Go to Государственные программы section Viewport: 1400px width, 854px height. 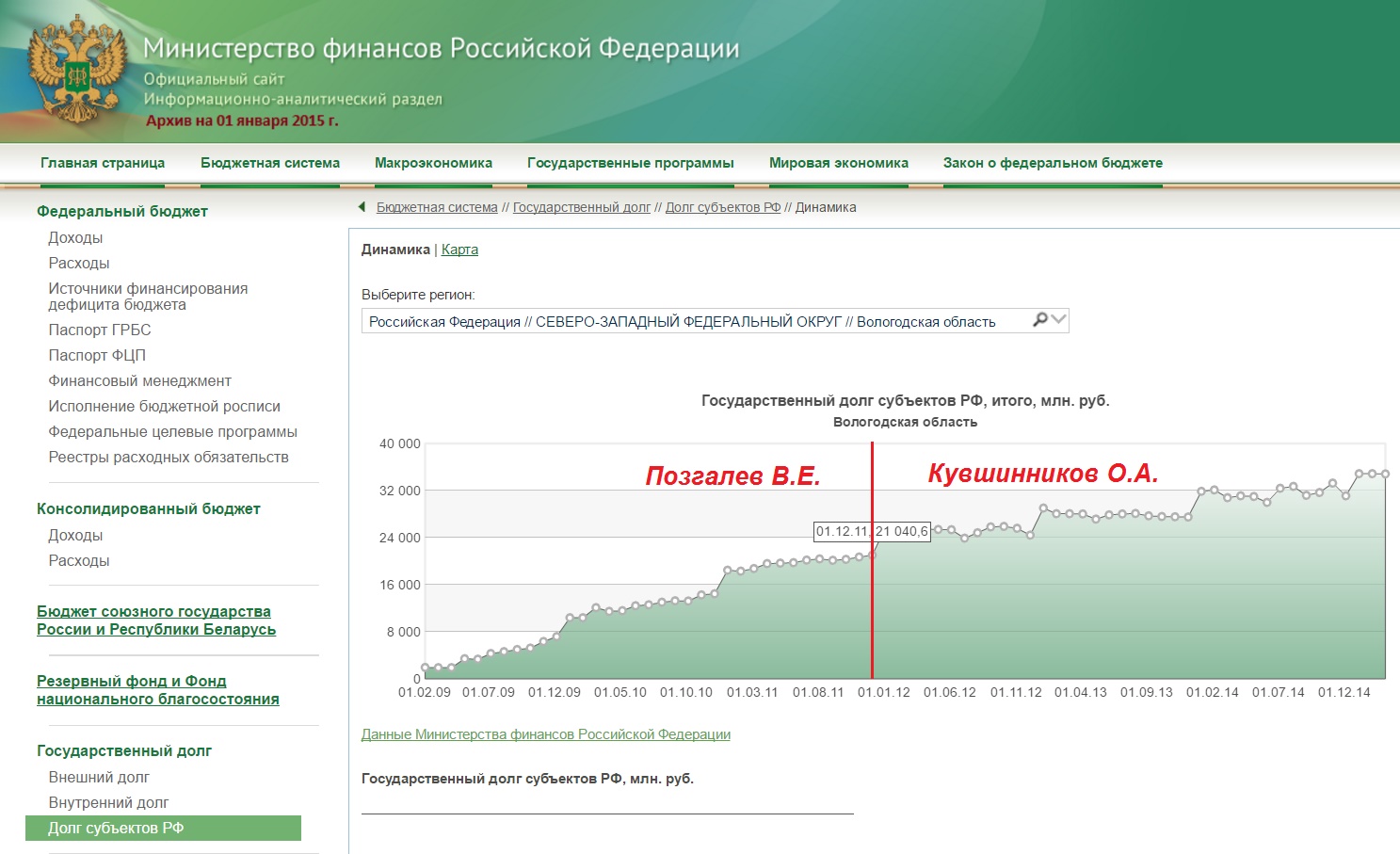pyautogui.click(x=630, y=163)
